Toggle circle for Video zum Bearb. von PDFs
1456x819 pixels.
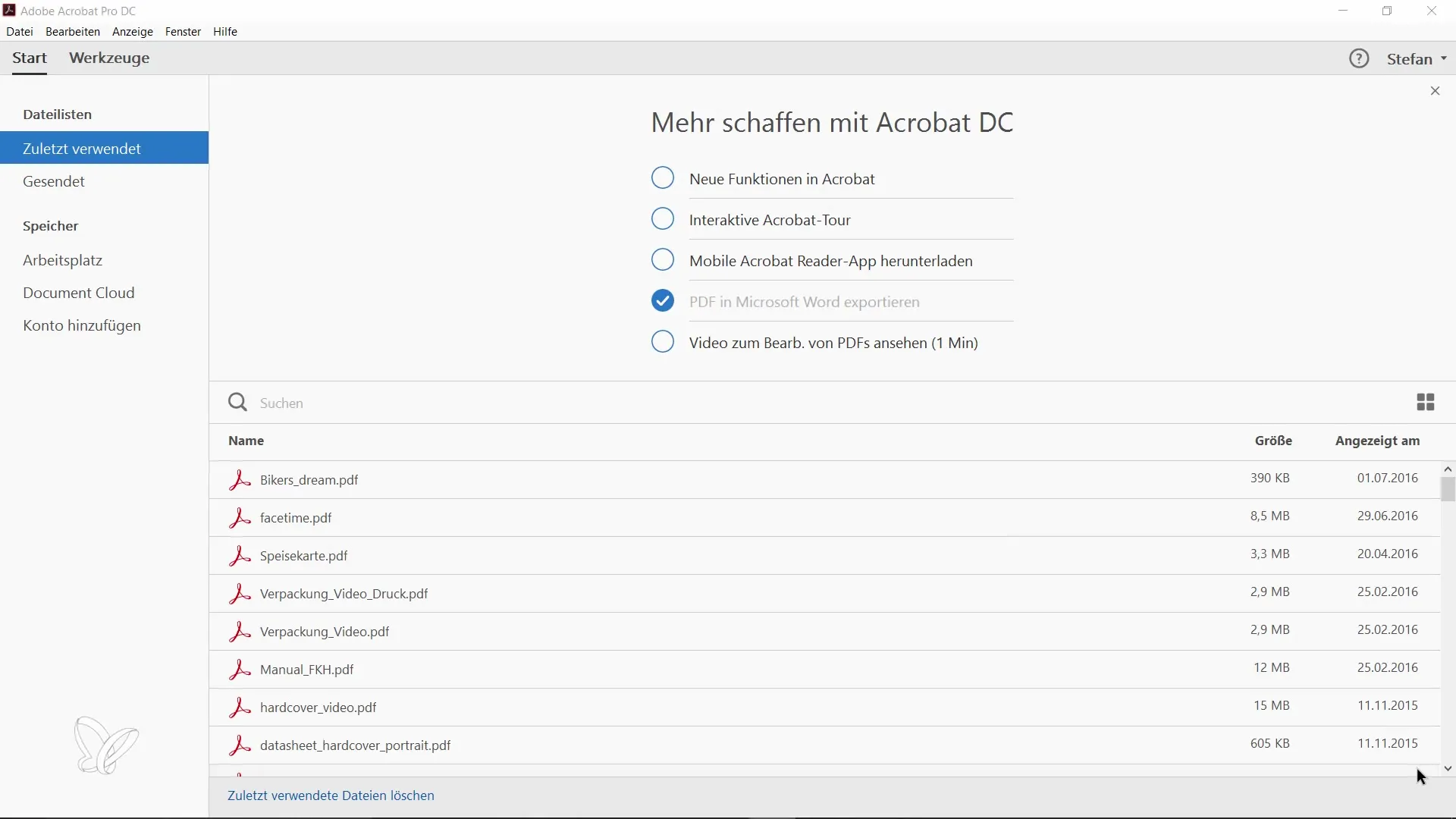click(663, 342)
